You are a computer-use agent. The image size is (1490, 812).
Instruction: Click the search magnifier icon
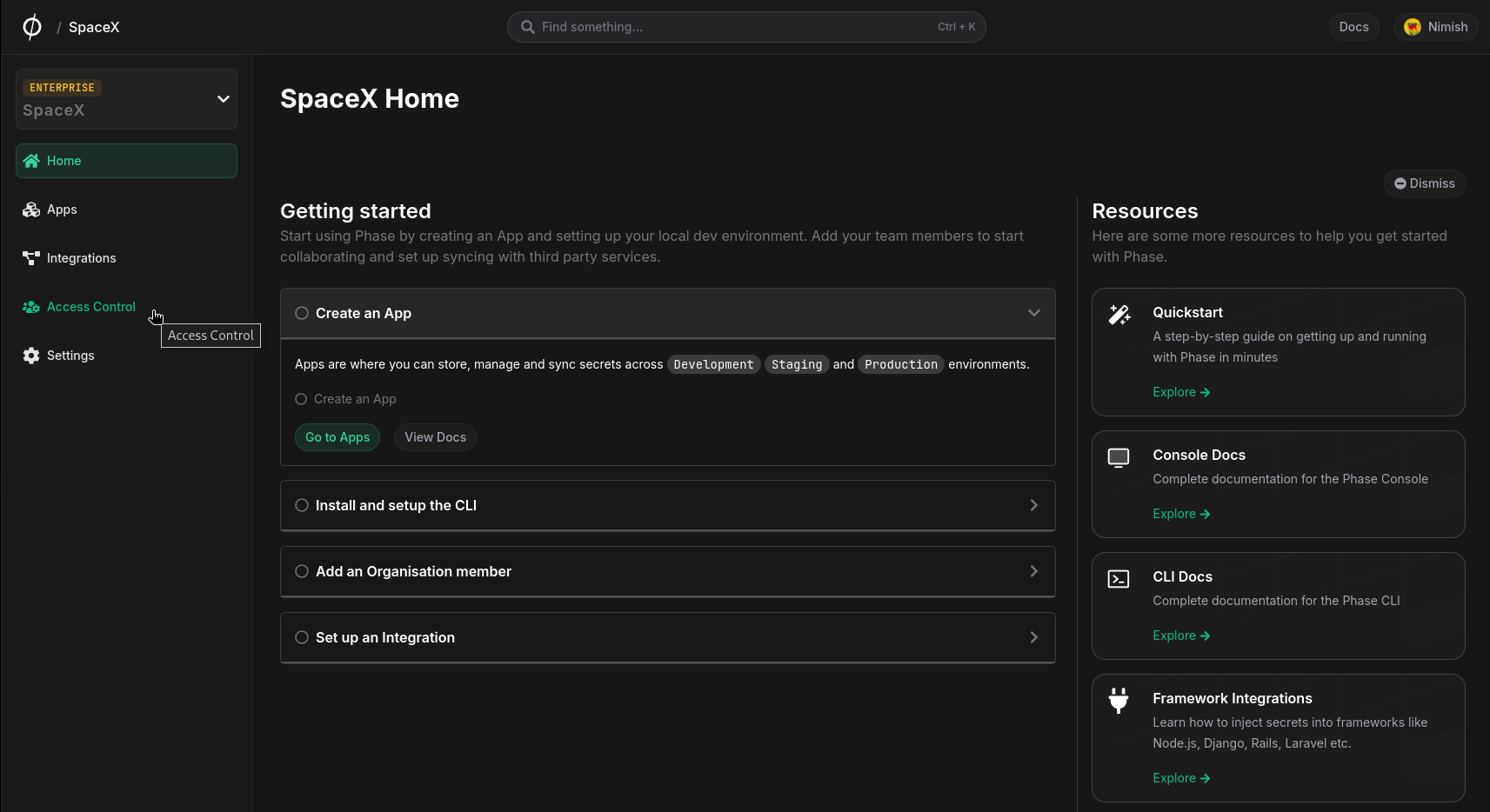(x=527, y=27)
